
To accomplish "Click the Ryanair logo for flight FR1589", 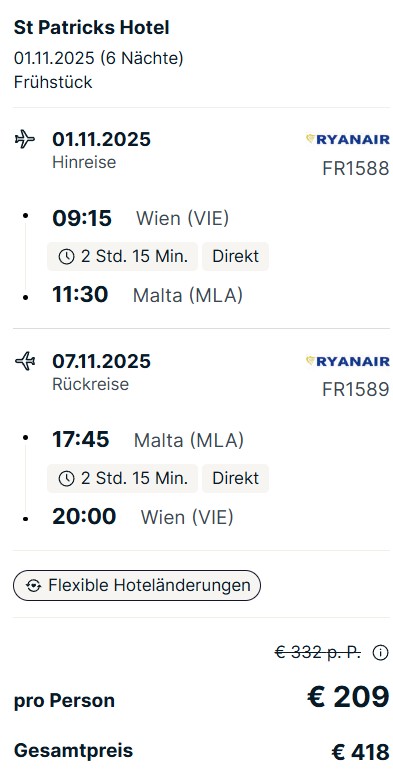I will tap(348, 361).
